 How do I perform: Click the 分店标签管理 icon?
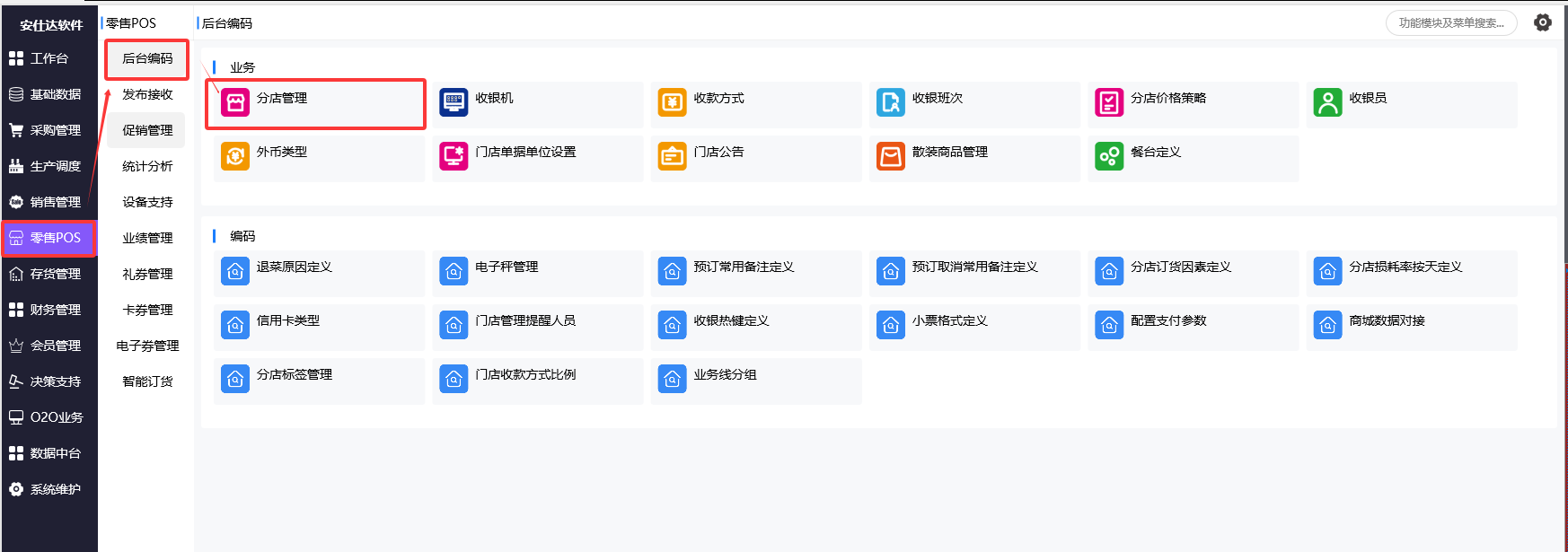point(235,380)
